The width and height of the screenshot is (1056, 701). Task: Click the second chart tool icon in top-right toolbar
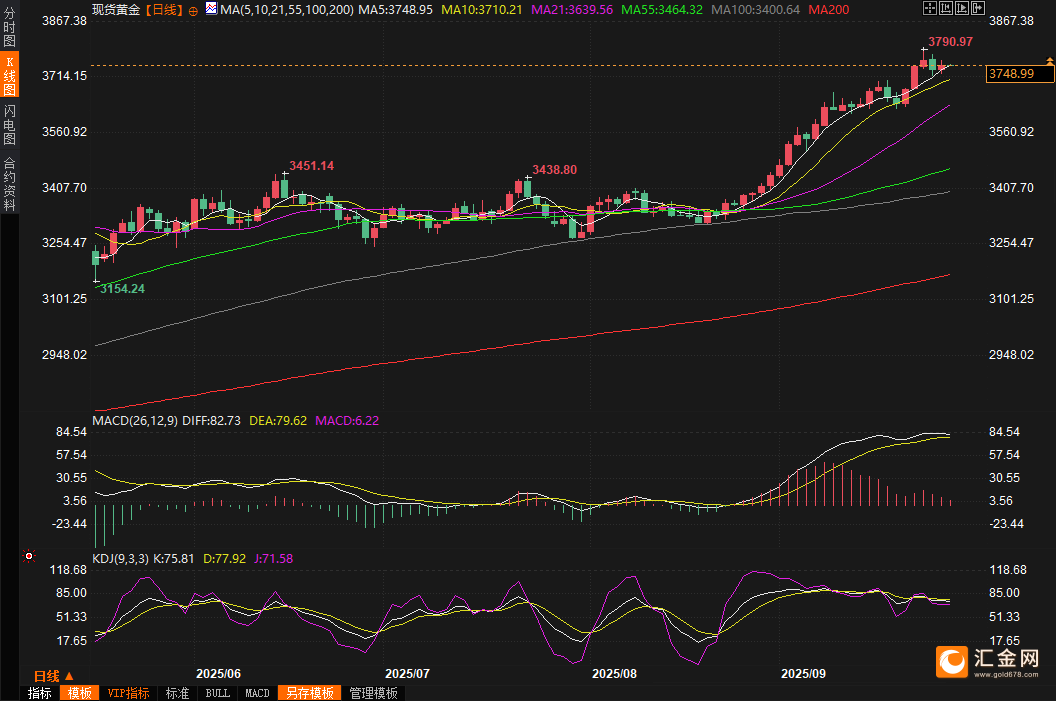pyautogui.click(x=944, y=8)
